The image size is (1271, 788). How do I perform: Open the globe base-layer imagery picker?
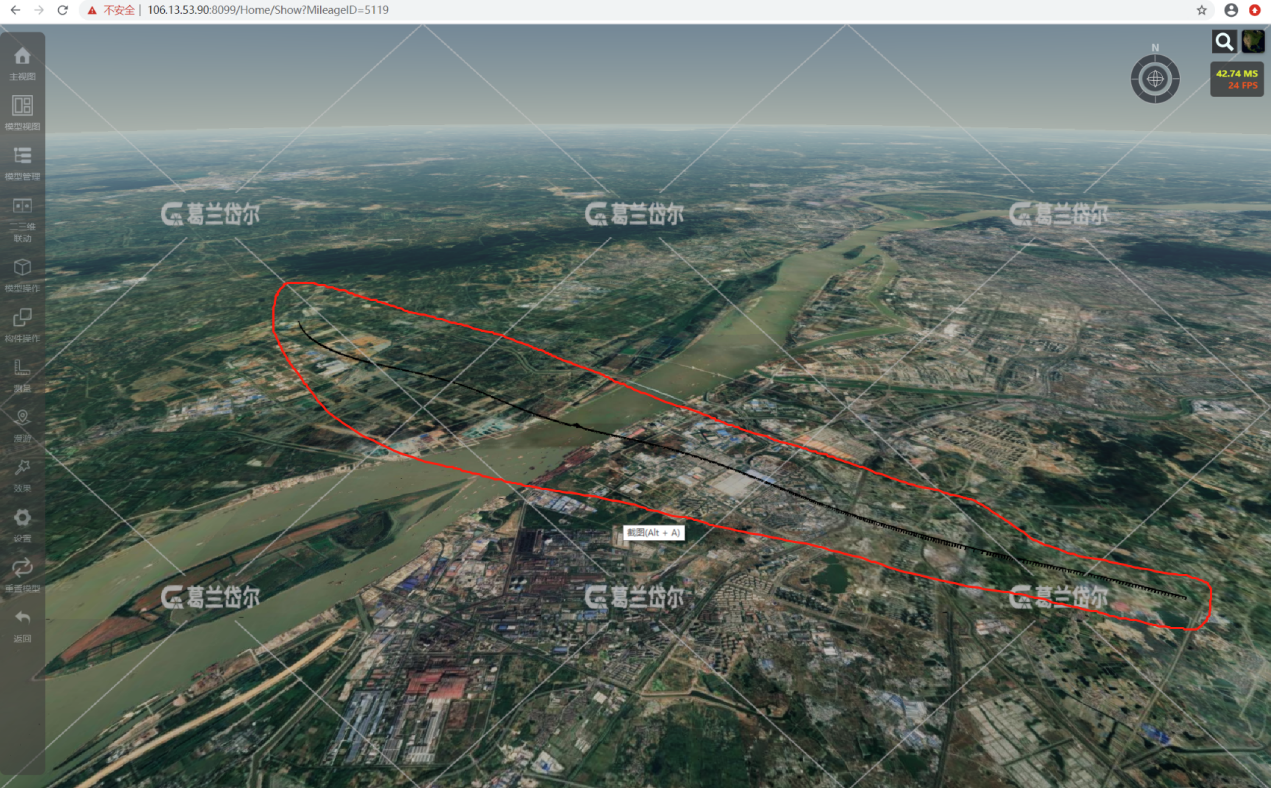1253,41
